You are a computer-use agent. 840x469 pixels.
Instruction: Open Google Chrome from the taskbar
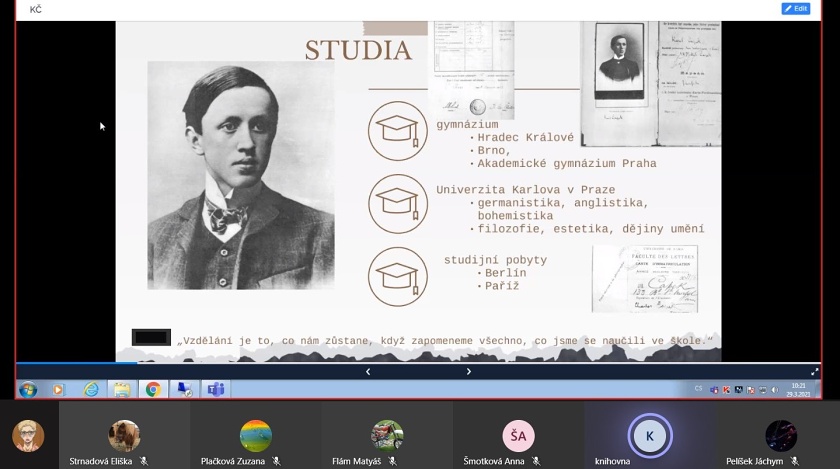pyautogui.click(x=153, y=389)
